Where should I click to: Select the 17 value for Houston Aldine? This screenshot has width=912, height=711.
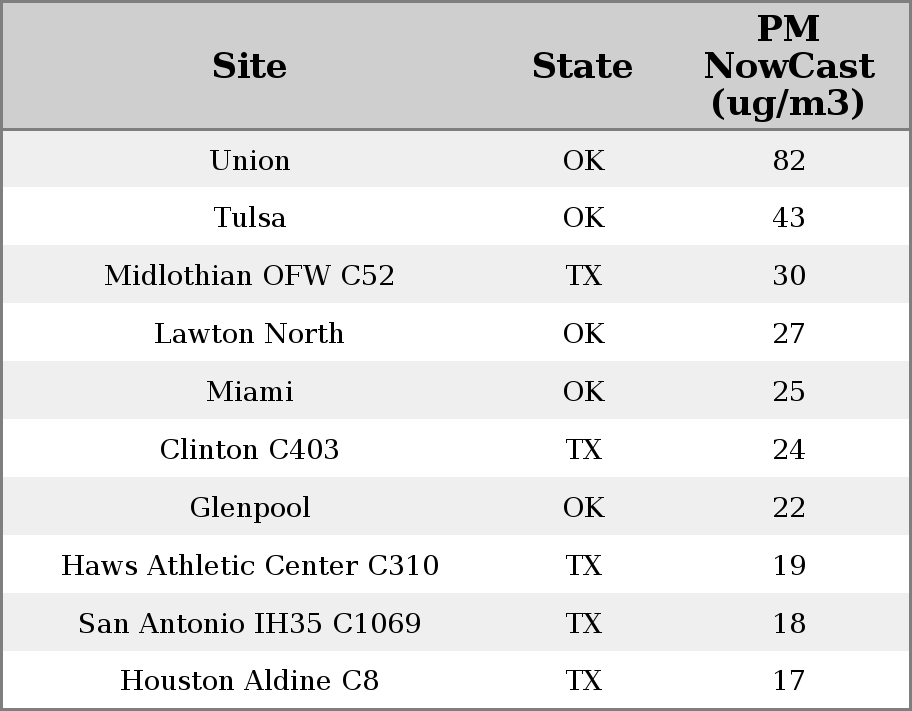click(789, 680)
